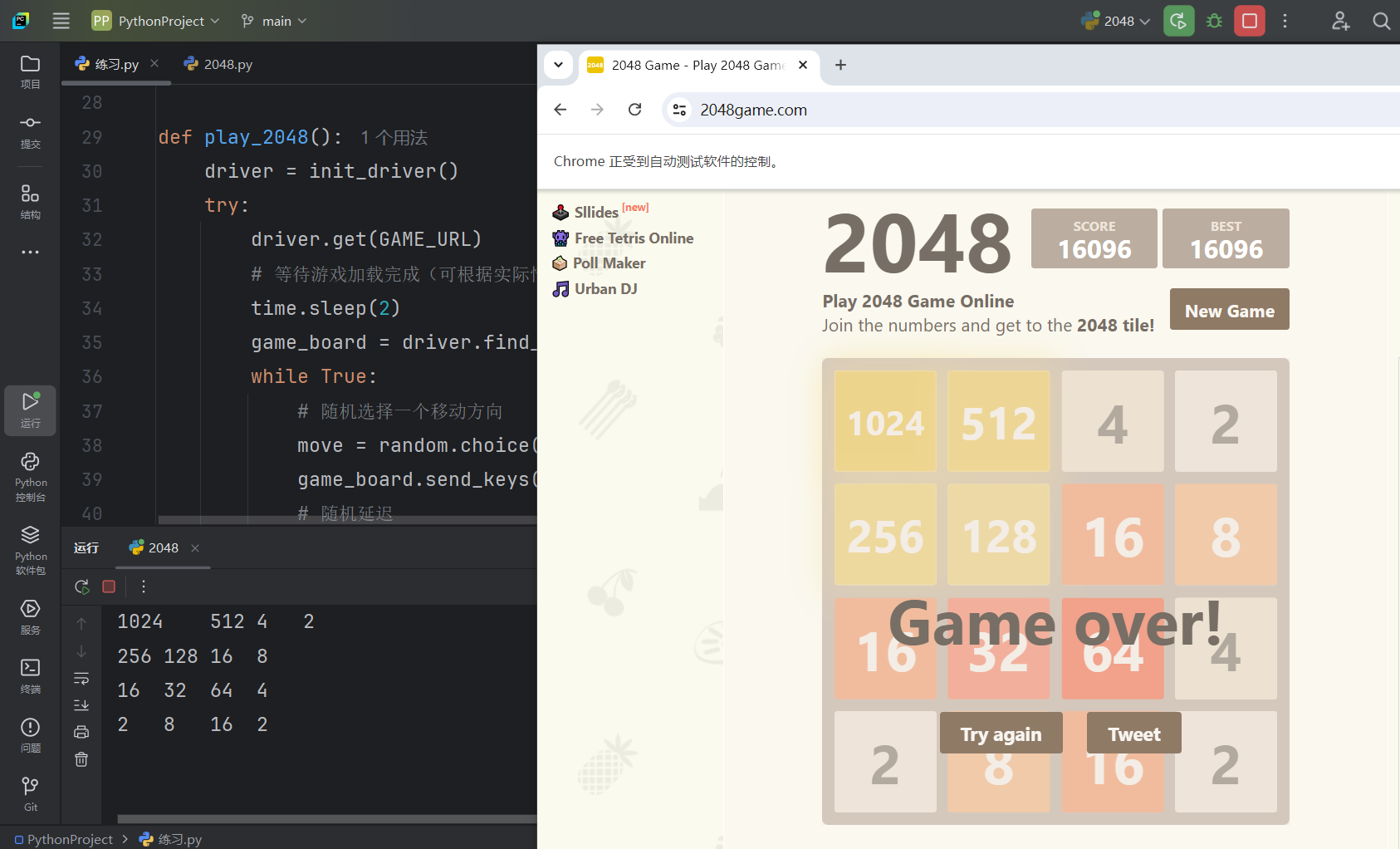Open Run panel more options dots
The image size is (1400, 849).
point(144,586)
